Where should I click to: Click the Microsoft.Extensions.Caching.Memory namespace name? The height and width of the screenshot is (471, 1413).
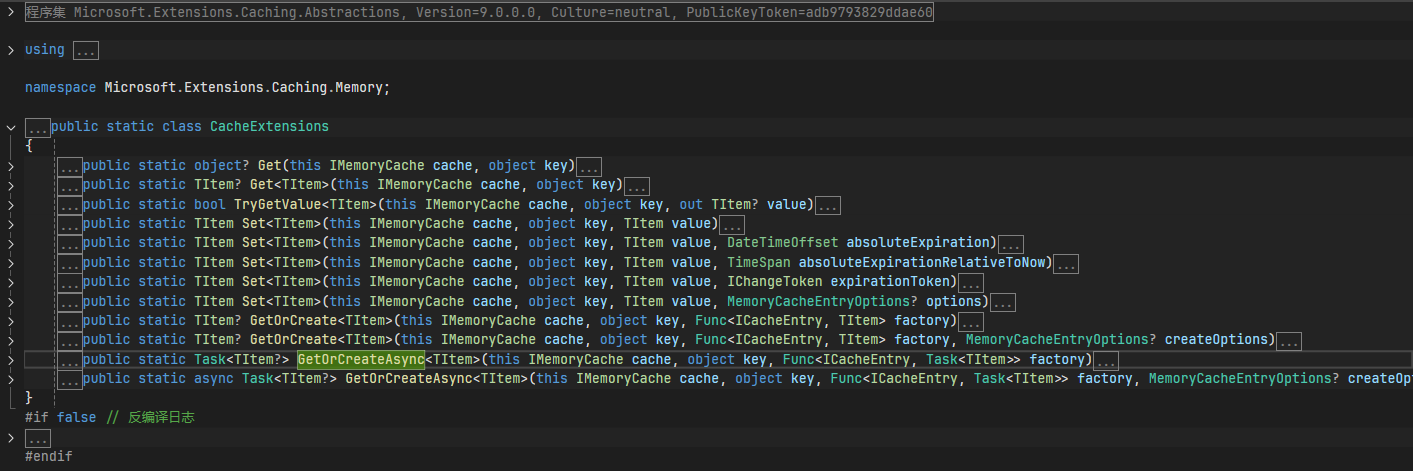(x=243, y=88)
